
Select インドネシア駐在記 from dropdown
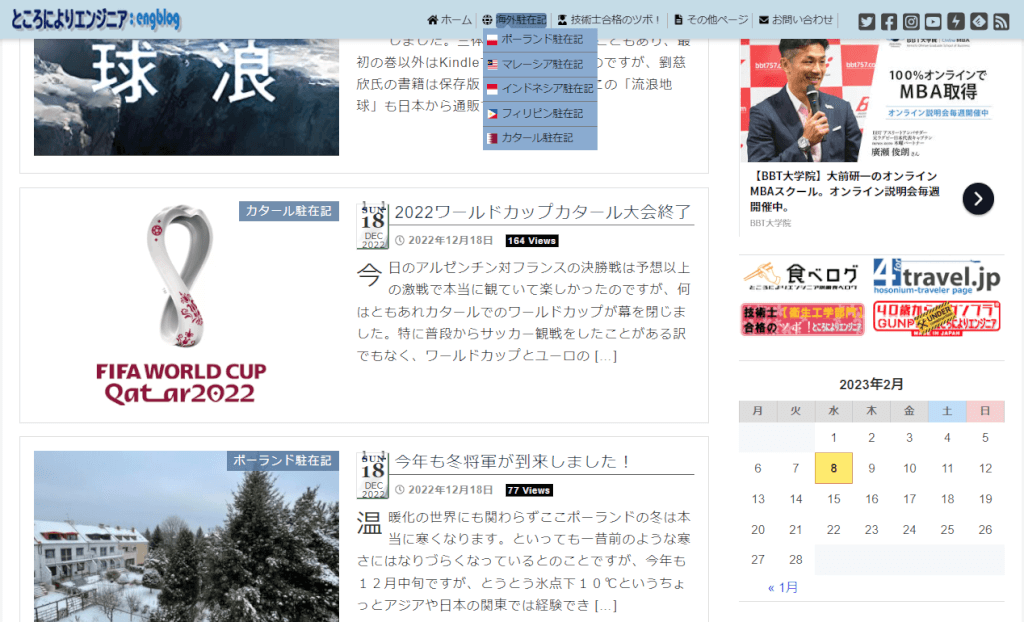pos(540,89)
